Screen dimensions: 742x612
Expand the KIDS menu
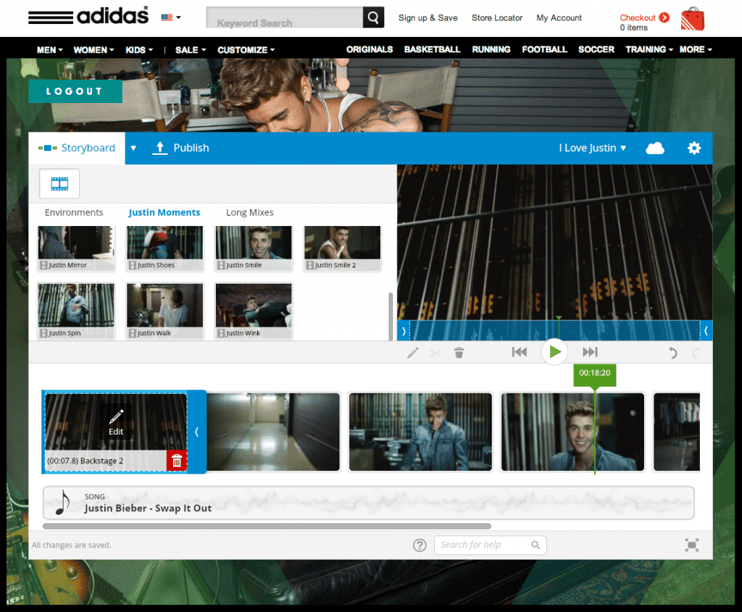(x=139, y=50)
